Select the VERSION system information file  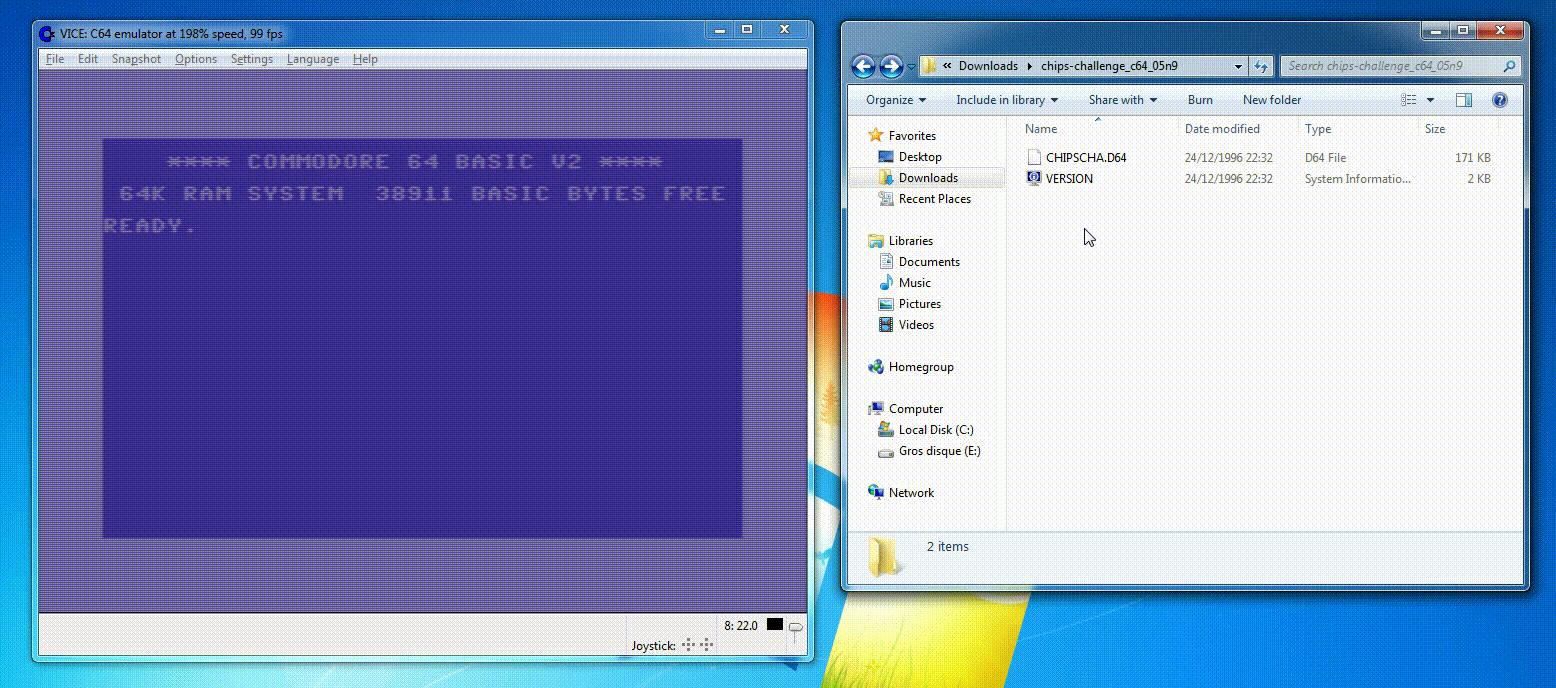1068,179
